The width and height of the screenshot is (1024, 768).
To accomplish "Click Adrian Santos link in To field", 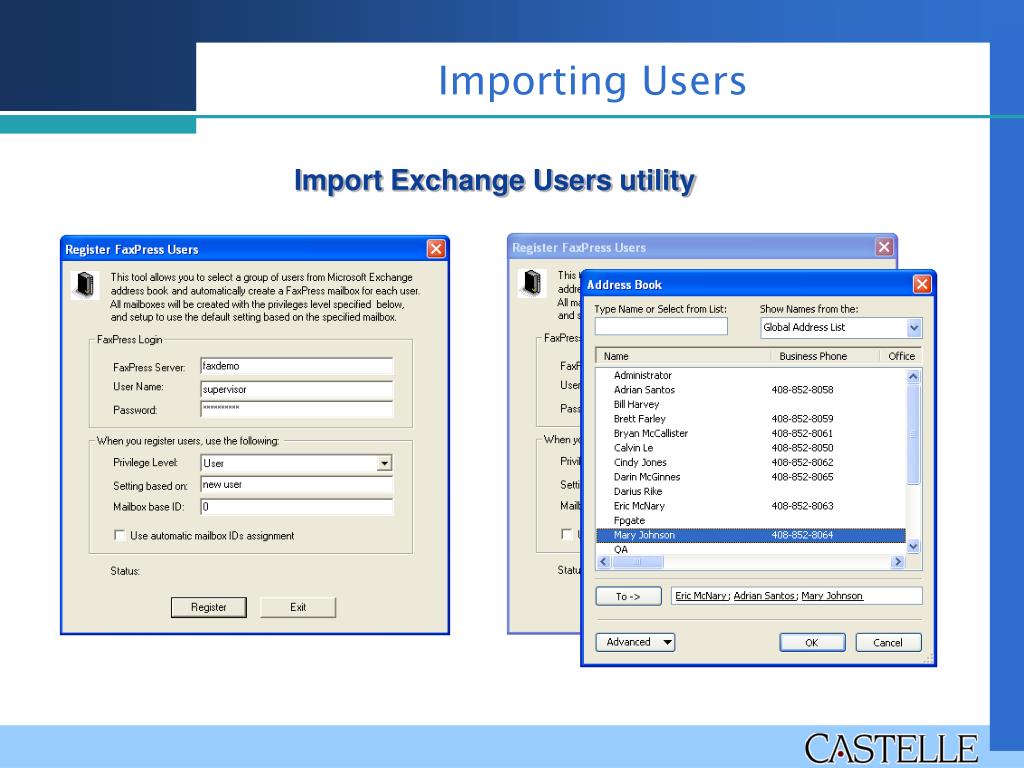I will pyautogui.click(x=764, y=596).
